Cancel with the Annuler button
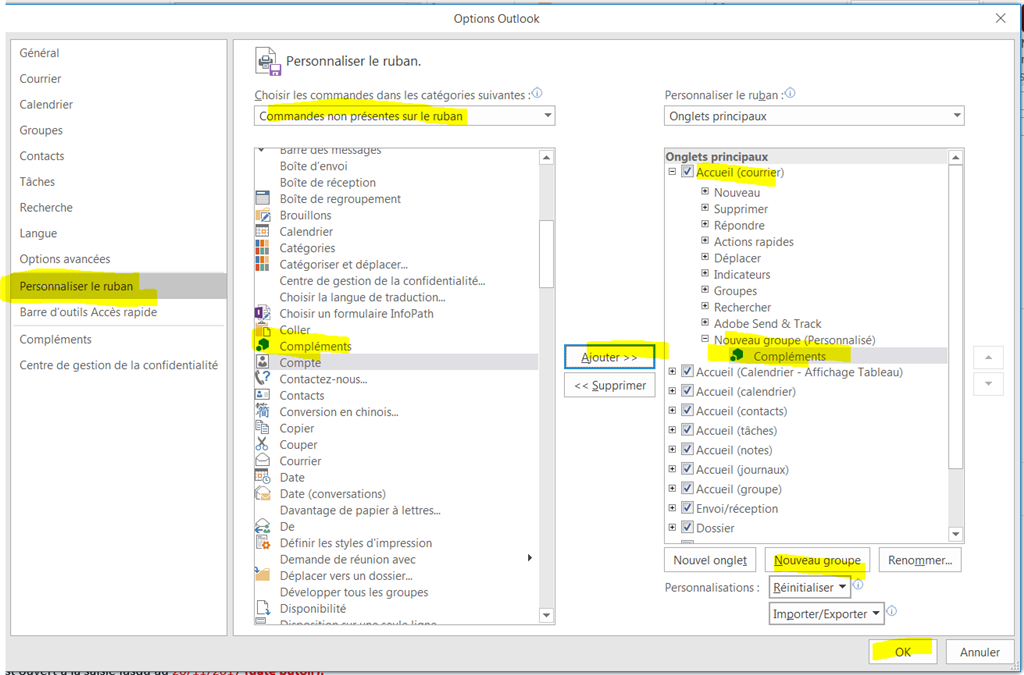Screen dimensions: 1024x675 979,651
